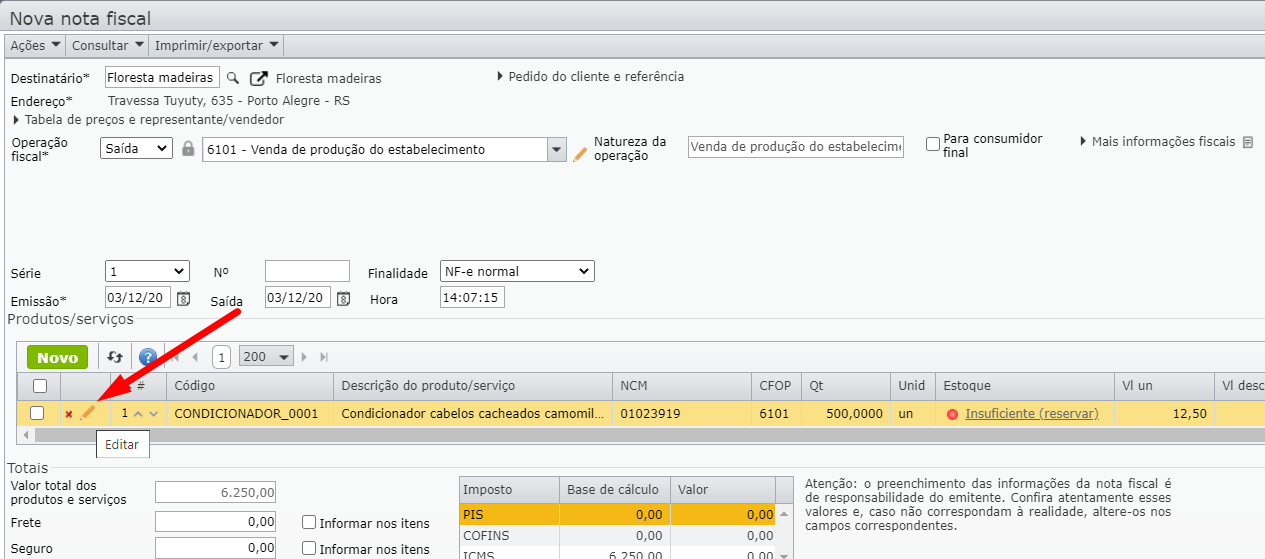
Task: Select the PIS row in tax table
Action: [x=619, y=514]
